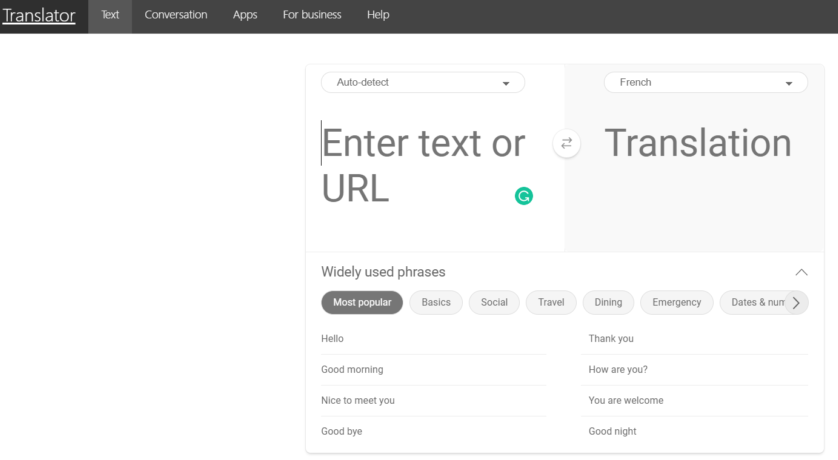This screenshot has height=460, width=838.
Task: Click the swap languages icon
Action: tap(567, 143)
